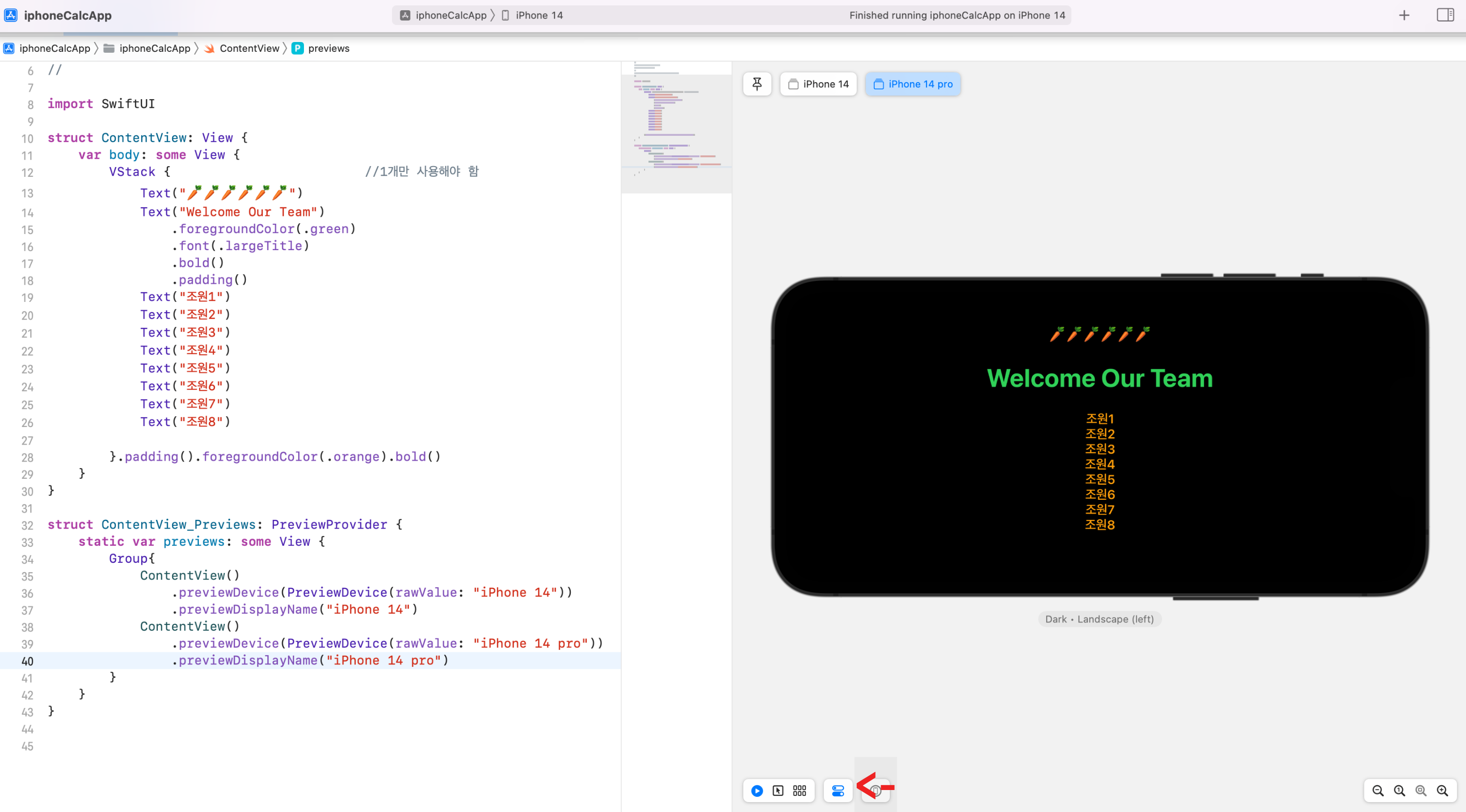Pin the preview with pushpin icon
The image size is (1466, 812).
(x=757, y=84)
